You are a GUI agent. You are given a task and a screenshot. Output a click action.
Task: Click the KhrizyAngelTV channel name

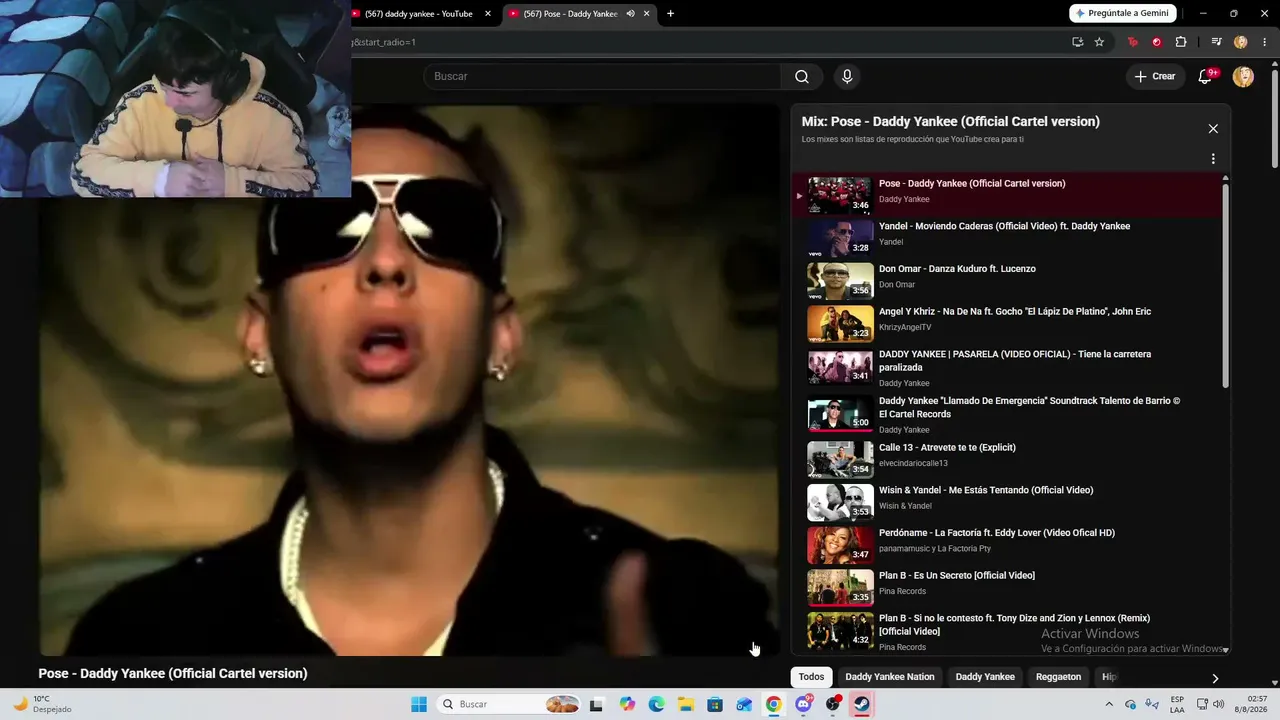pyautogui.click(x=905, y=327)
